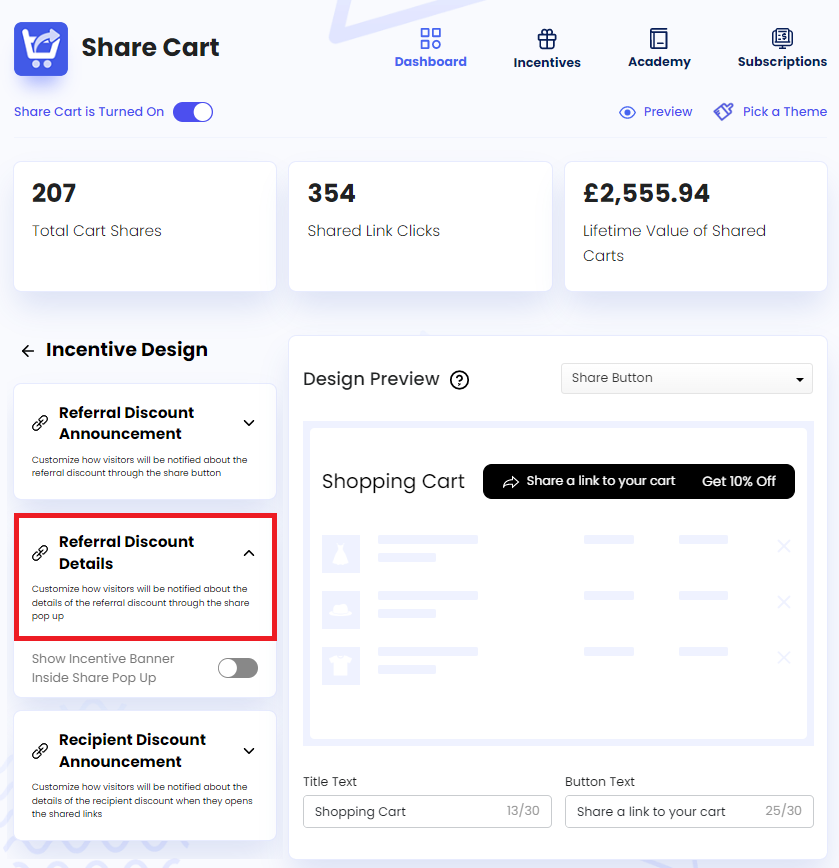The width and height of the screenshot is (839, 868).
Task: Expand the Referral Discount Announcement section
Action: click(x=249, y=423)
